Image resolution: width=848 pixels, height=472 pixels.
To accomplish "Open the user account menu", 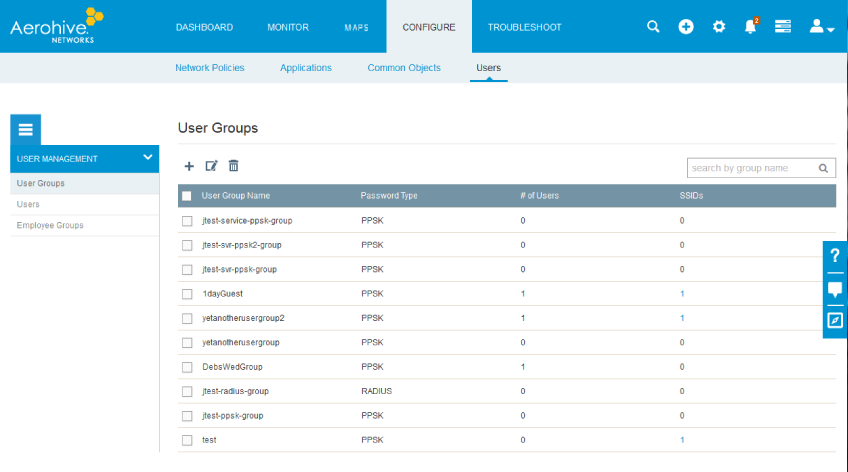I will coord(822,26).
